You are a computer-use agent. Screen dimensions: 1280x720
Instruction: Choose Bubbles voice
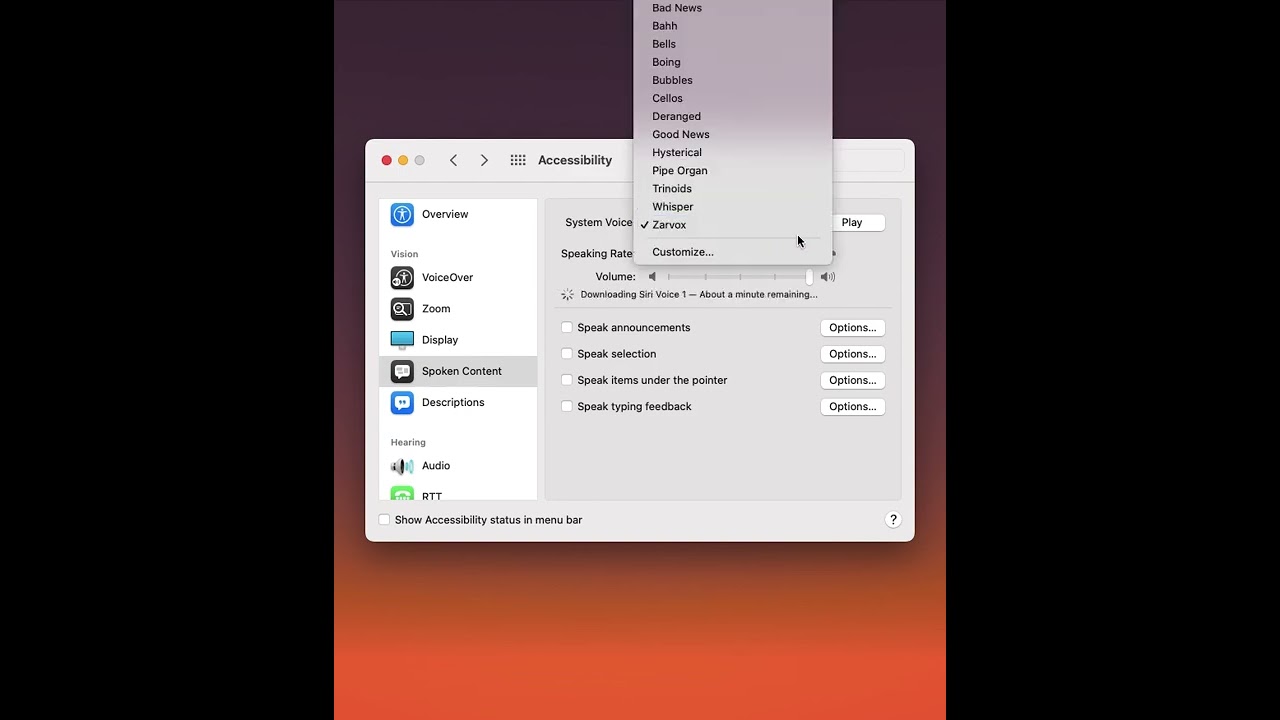733,80
